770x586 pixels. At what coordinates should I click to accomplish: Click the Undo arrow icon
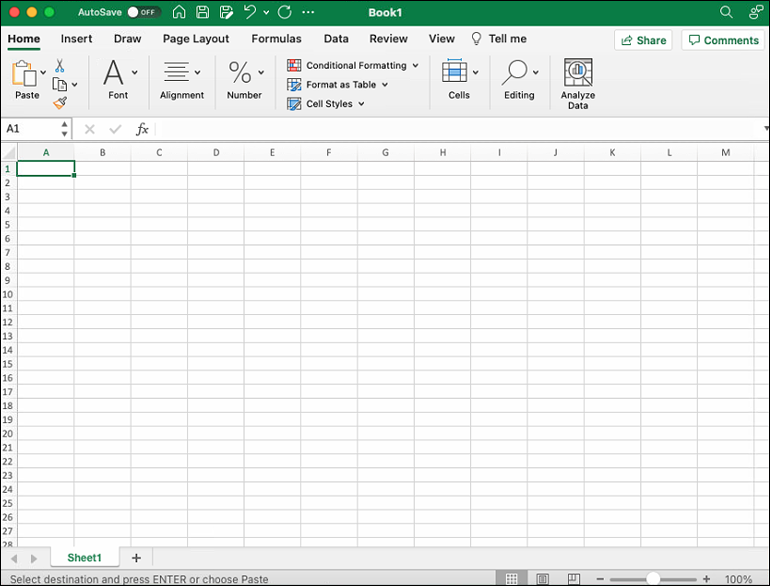click(249, 11)
